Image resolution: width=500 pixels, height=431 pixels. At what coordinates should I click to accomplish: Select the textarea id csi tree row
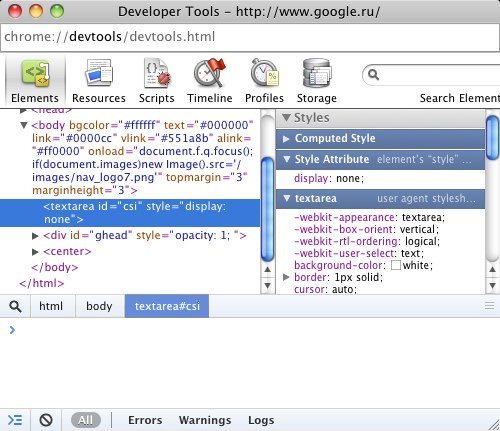pyautogui.click(x=130, y=213)
